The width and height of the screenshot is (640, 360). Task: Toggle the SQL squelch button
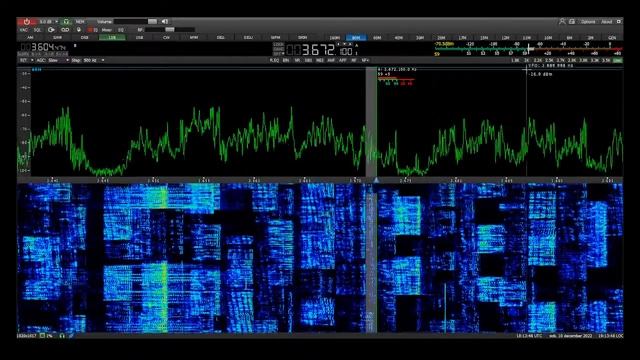[x=37, y=30]
